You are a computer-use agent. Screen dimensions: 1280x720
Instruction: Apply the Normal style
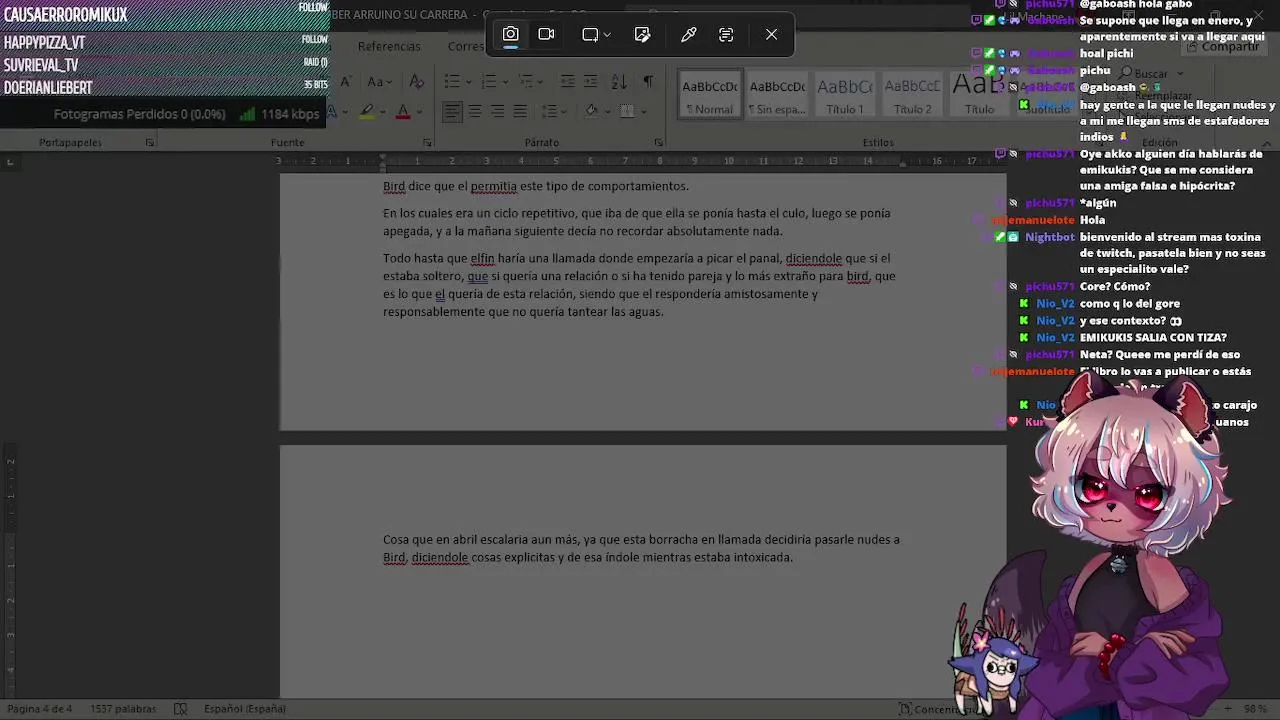click(x=709, y=95)
